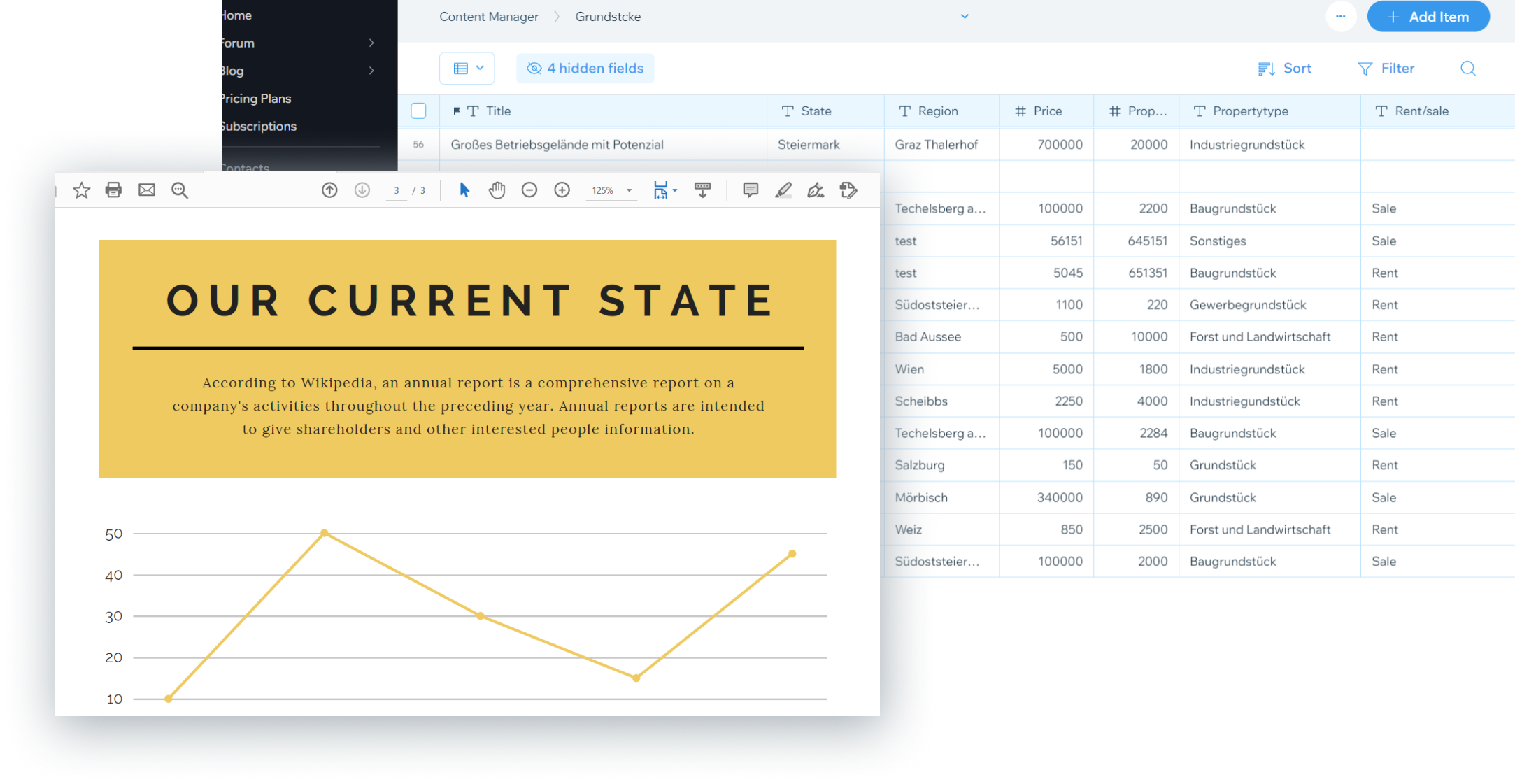Open the Add Comment sticky note tool

click(751, 190)
